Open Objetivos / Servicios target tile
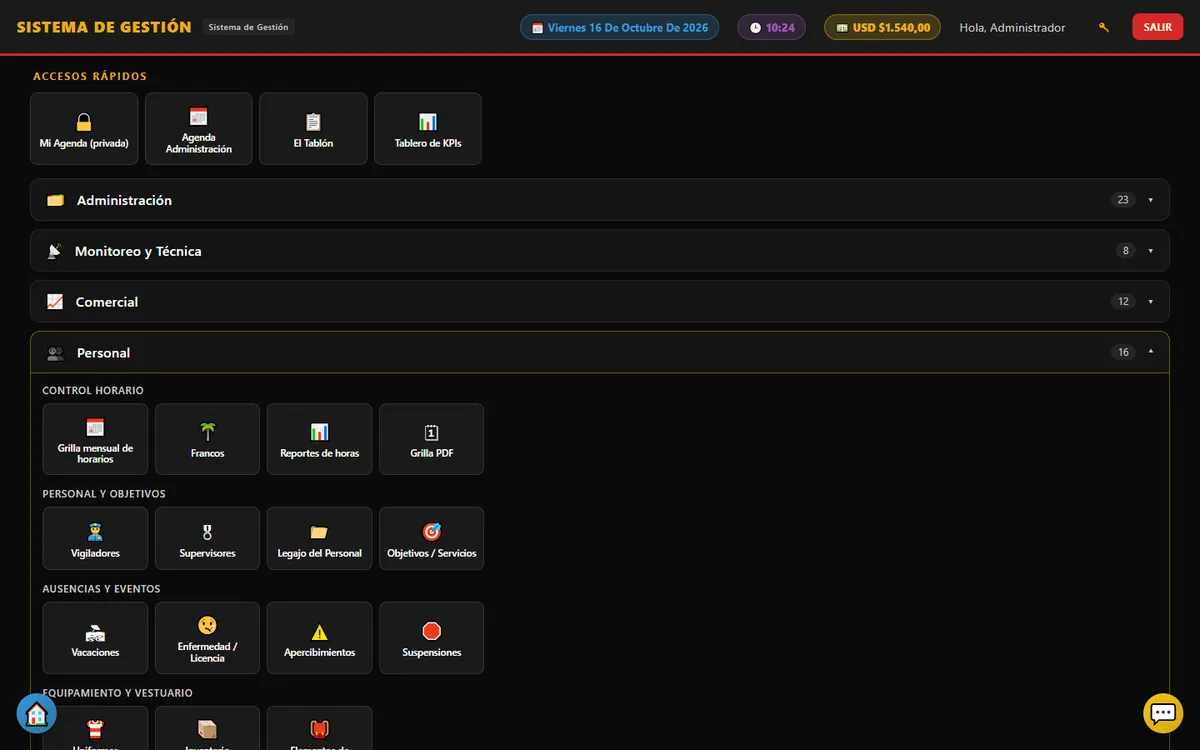Screen dimensions: 1200x750 tap(432, 539)
